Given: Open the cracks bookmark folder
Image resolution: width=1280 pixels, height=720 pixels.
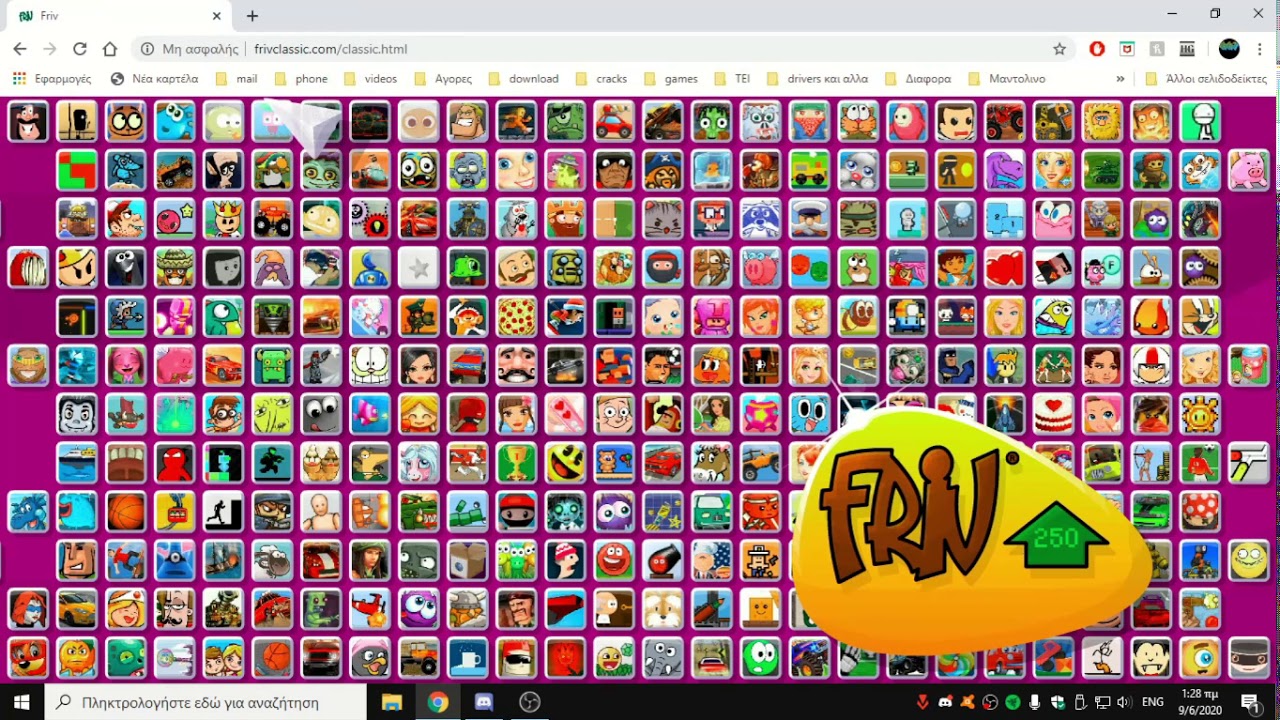Looking at the screenshot, I should [601, 78].
